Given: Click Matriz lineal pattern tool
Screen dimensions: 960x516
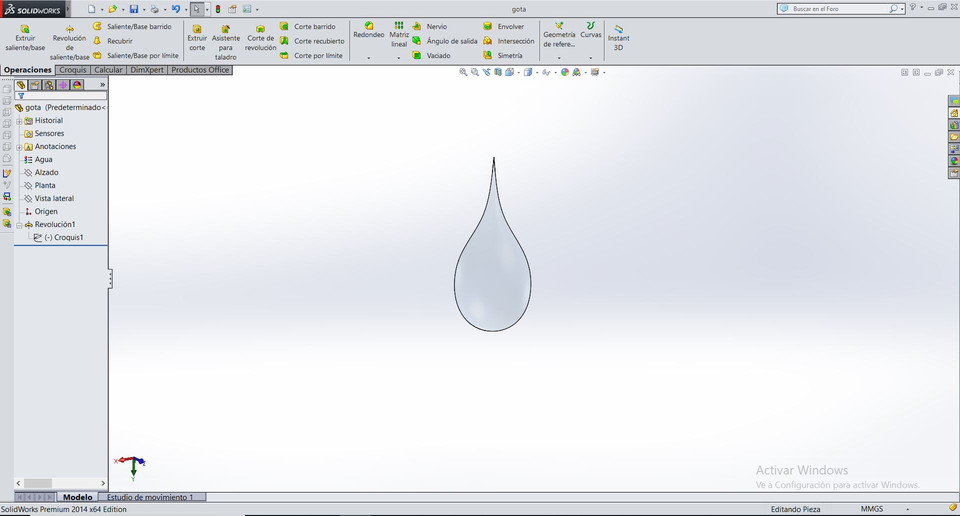Looking at the screenshot, I should click(399, 34).
